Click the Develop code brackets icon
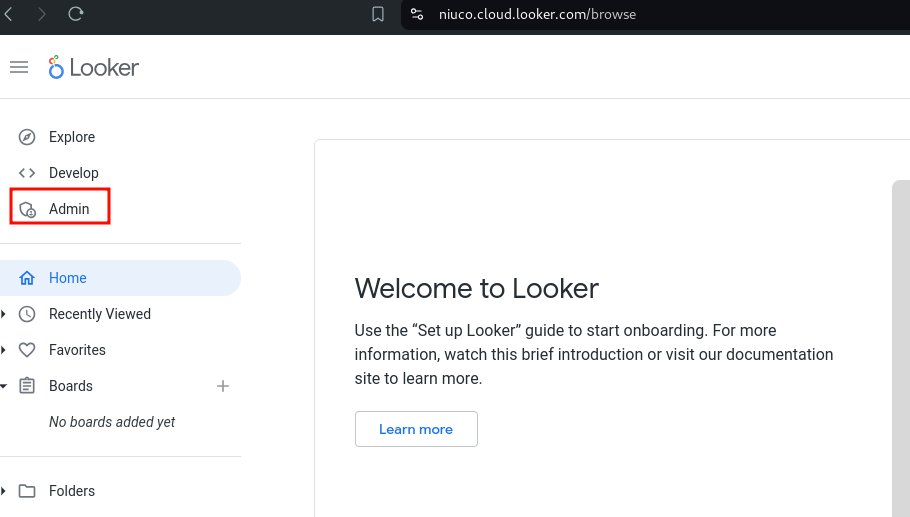The image size is (910, 517). tap(27, 173)
